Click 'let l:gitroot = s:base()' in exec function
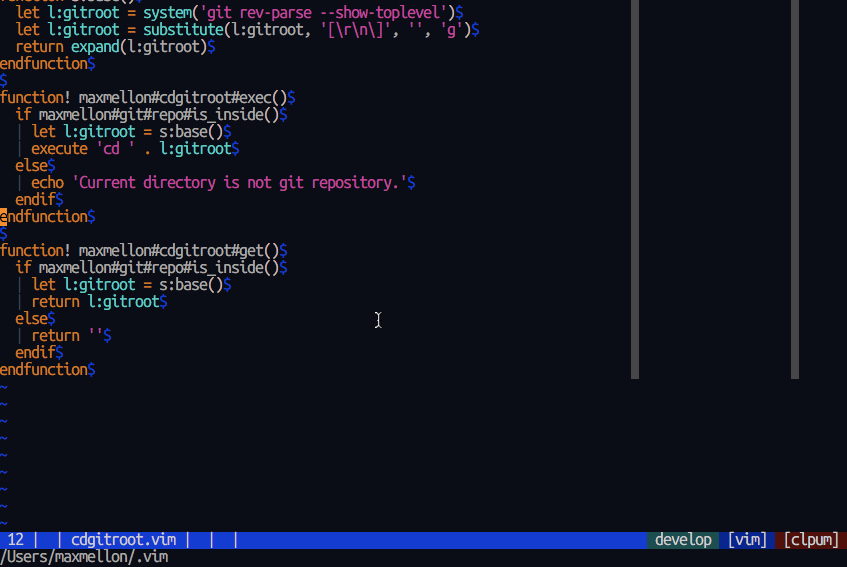Screen dimensions: 847x567 127,132
